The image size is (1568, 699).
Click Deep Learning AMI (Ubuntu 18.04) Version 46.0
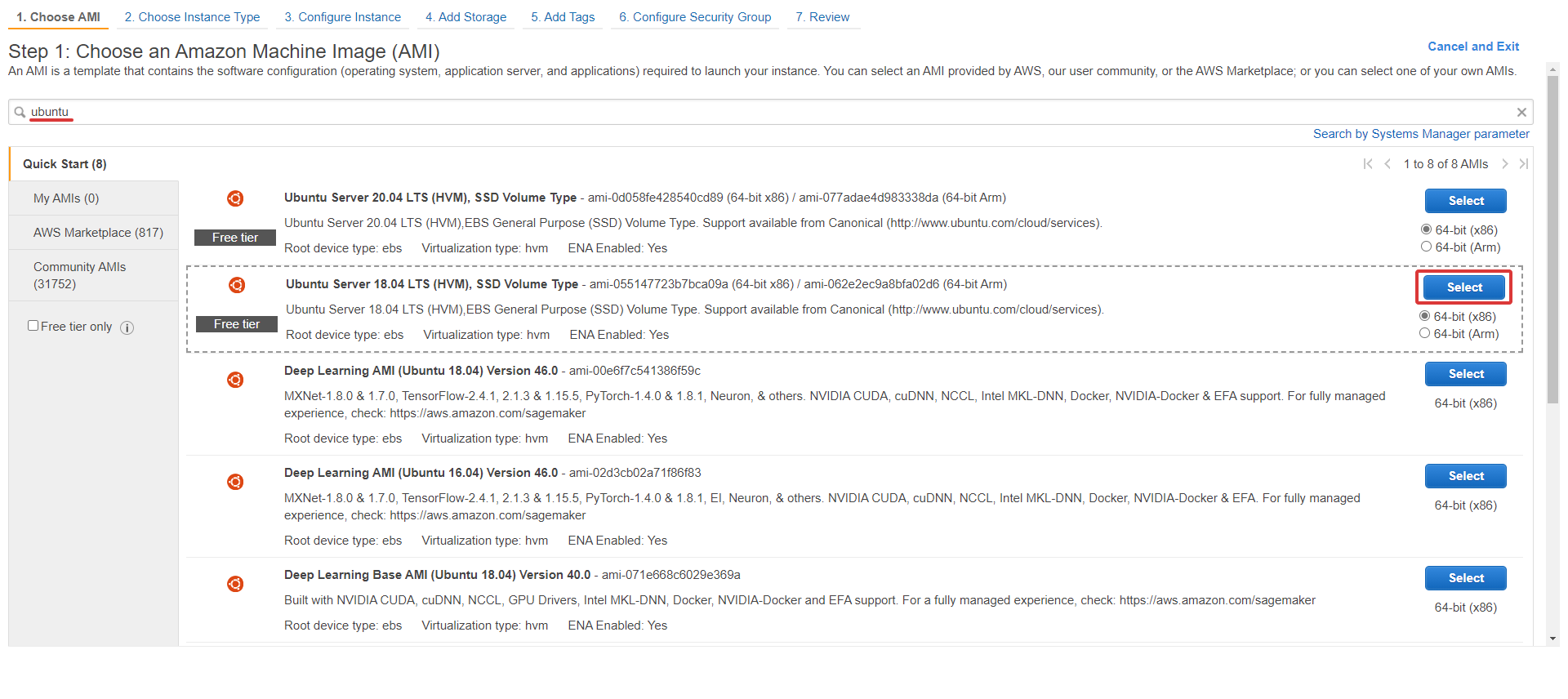pos(421,371)
